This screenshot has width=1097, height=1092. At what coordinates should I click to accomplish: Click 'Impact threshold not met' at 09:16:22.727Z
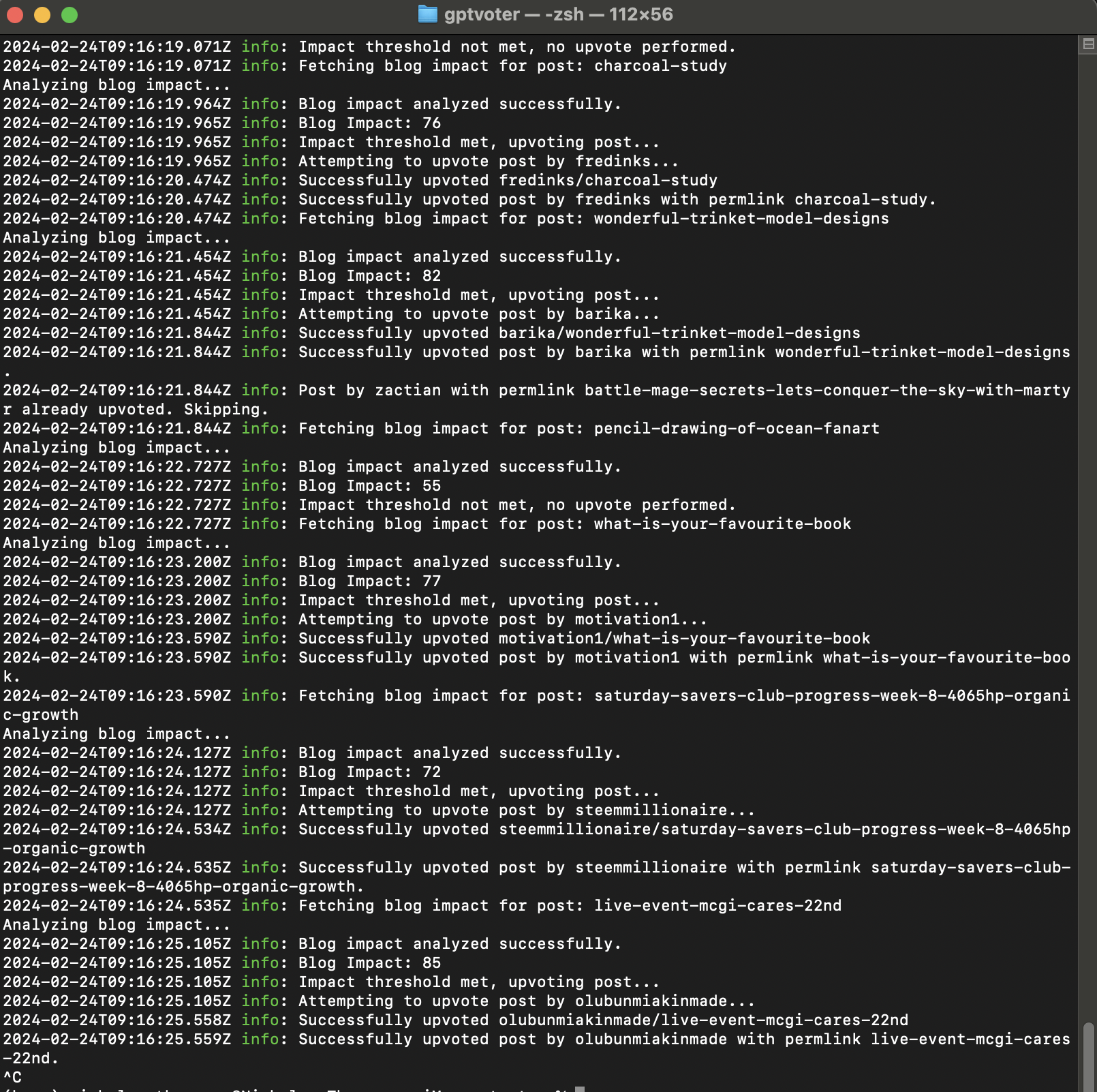point(517,505)
